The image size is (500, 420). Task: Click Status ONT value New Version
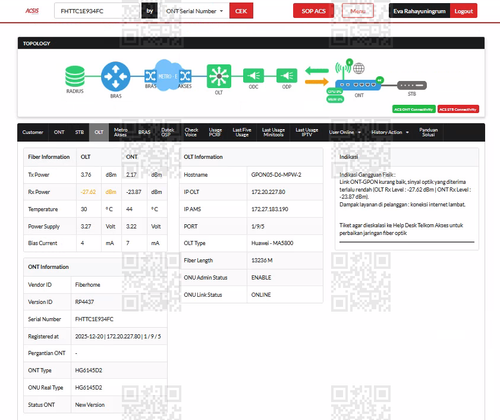point(90,405)
